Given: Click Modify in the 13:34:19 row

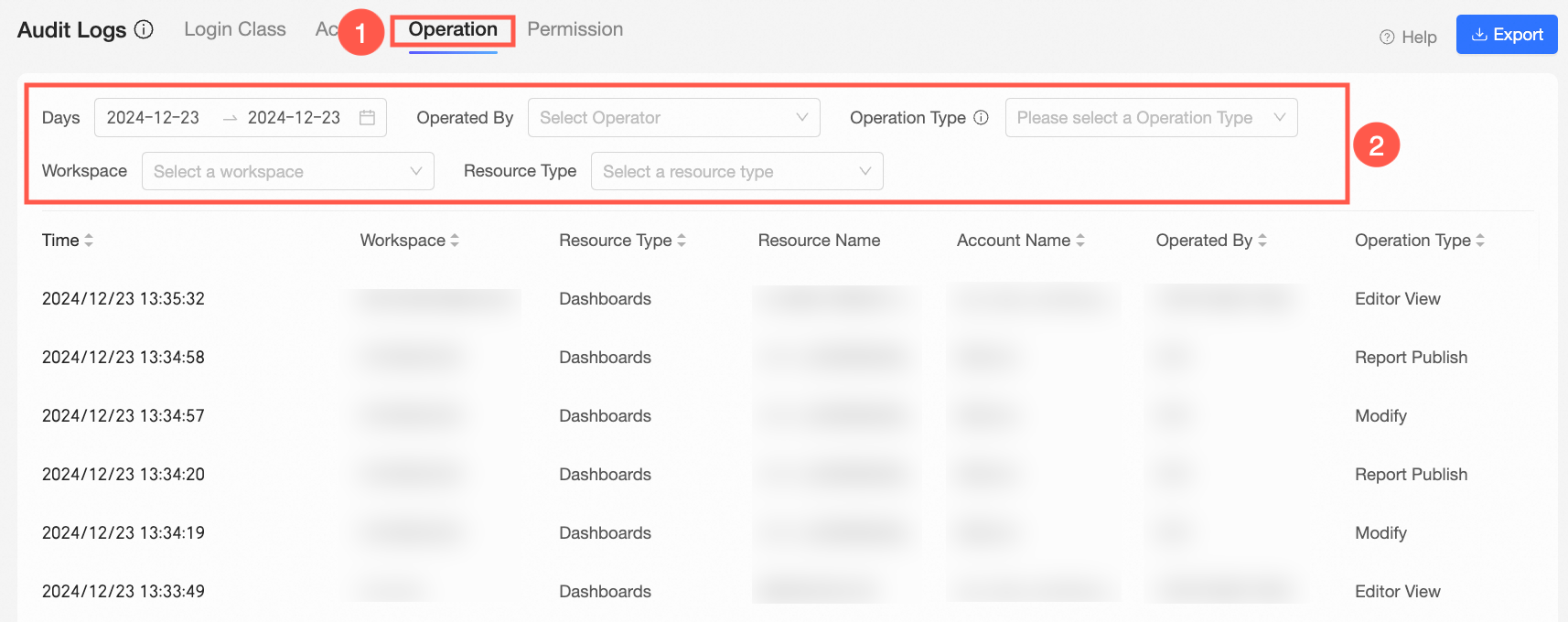Looking at the screenshot, I should 1381,533.
